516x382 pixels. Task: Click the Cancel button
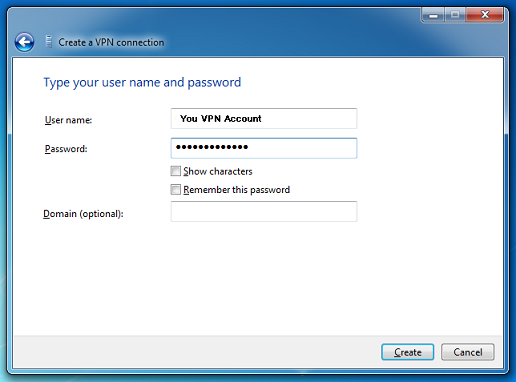[x=468, y=352]
